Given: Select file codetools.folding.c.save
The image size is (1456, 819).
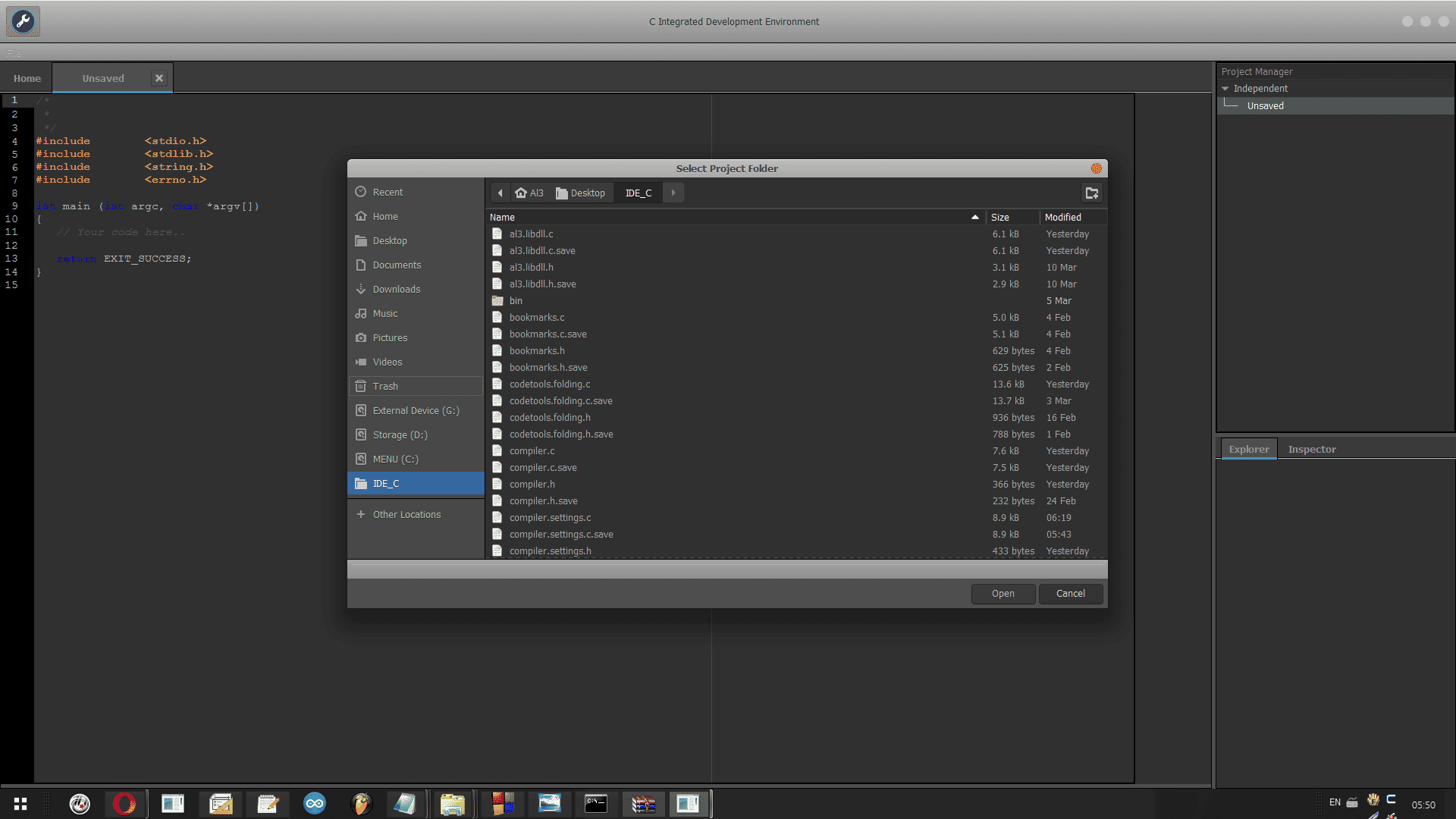Looking at the screenshot, I should [x=796, y=401].
